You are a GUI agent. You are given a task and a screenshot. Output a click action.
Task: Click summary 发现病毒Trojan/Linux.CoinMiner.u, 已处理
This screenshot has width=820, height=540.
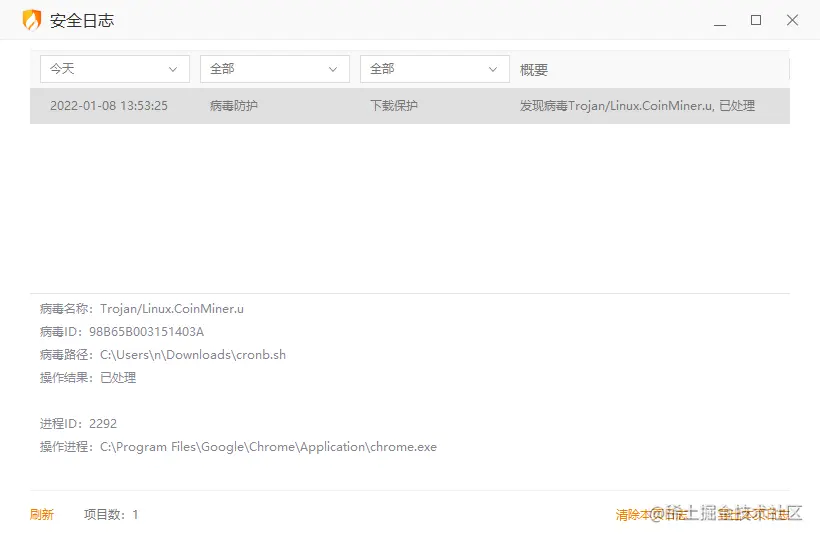(x=637, y=106)
